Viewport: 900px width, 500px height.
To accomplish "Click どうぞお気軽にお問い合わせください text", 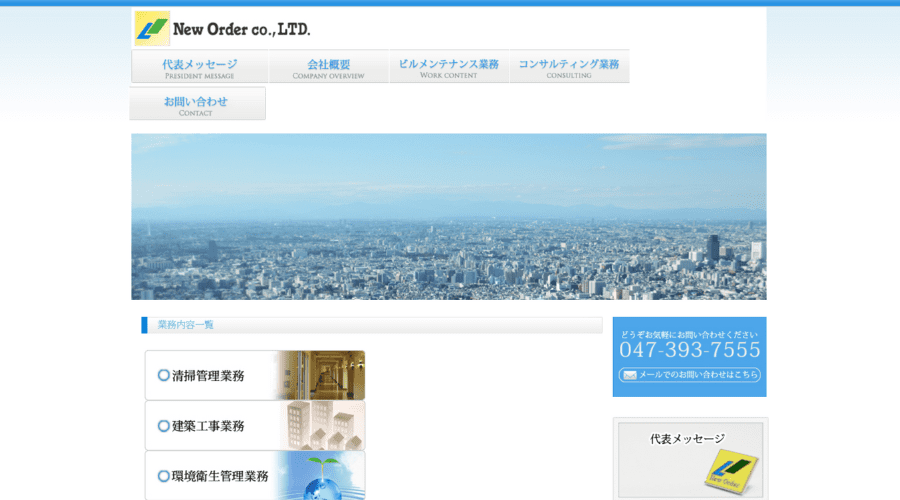I will click(x=689, y=334).
